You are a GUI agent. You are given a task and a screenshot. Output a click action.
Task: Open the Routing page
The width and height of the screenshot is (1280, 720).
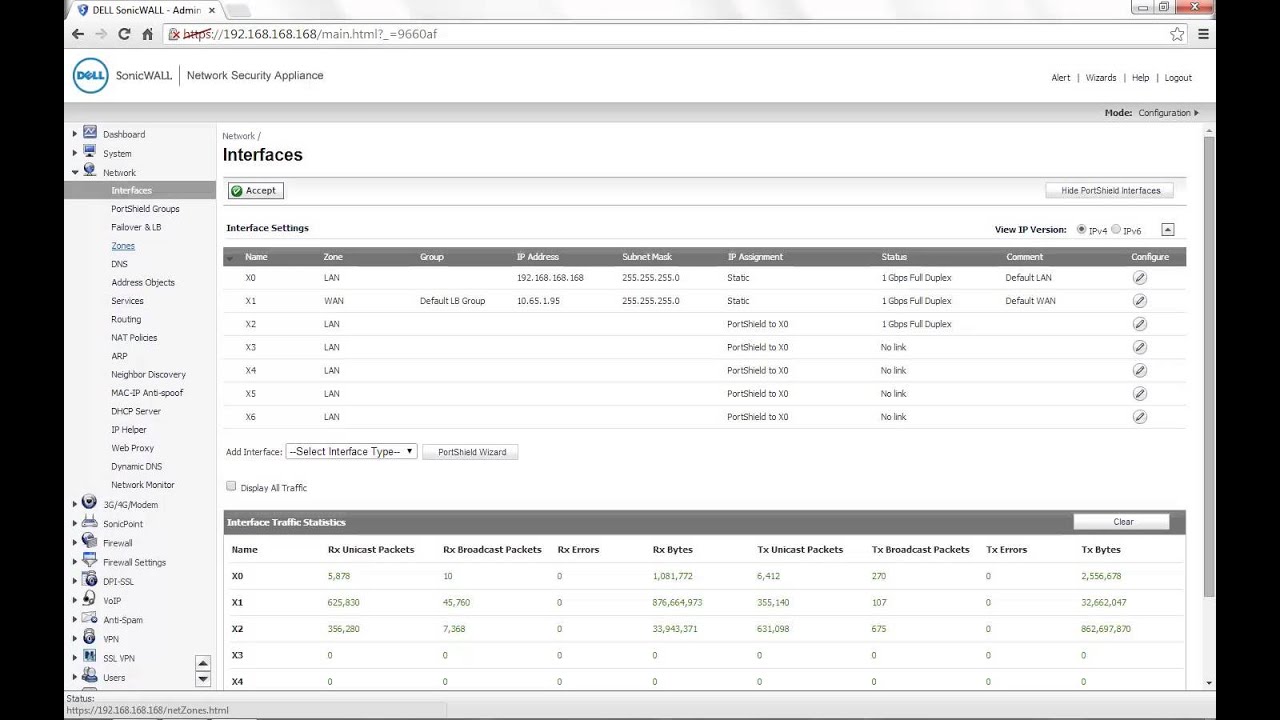coord(126,319)
